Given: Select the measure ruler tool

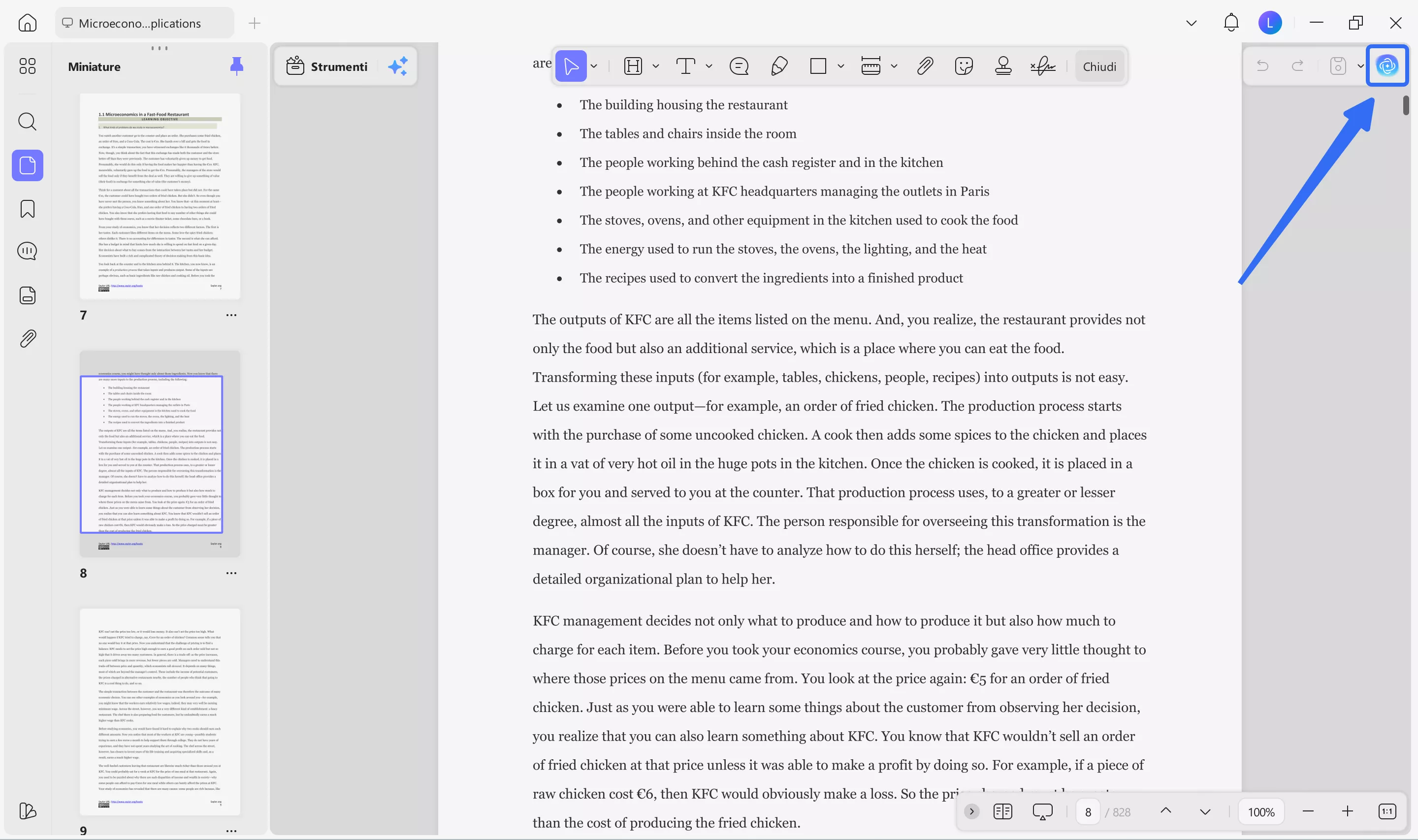Looking at the screenshot, I should tap(871, 66).
